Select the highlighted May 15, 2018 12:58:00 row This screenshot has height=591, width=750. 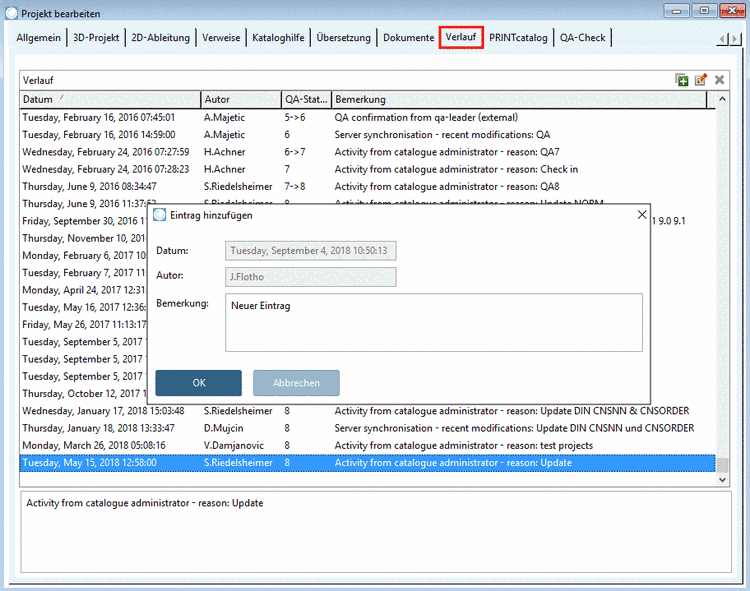tap(367, 462)
